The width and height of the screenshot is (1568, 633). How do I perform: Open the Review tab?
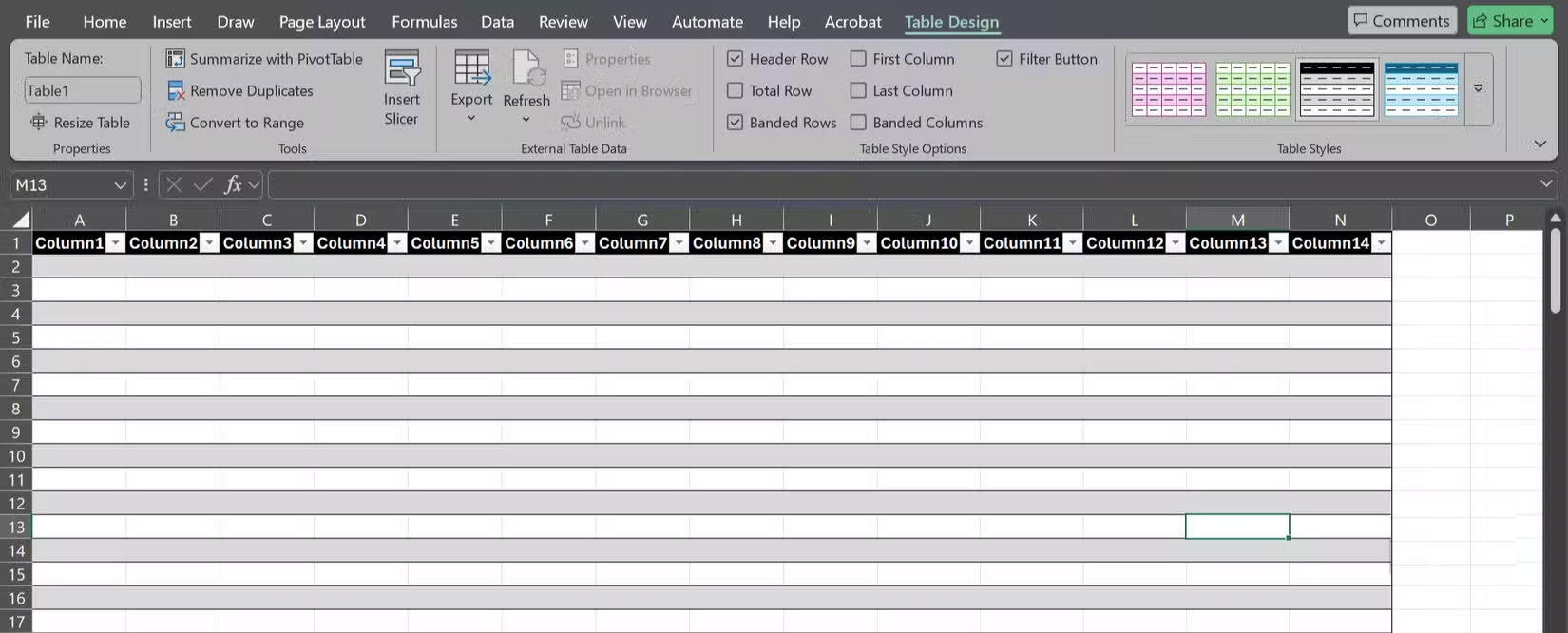(564, 21)
